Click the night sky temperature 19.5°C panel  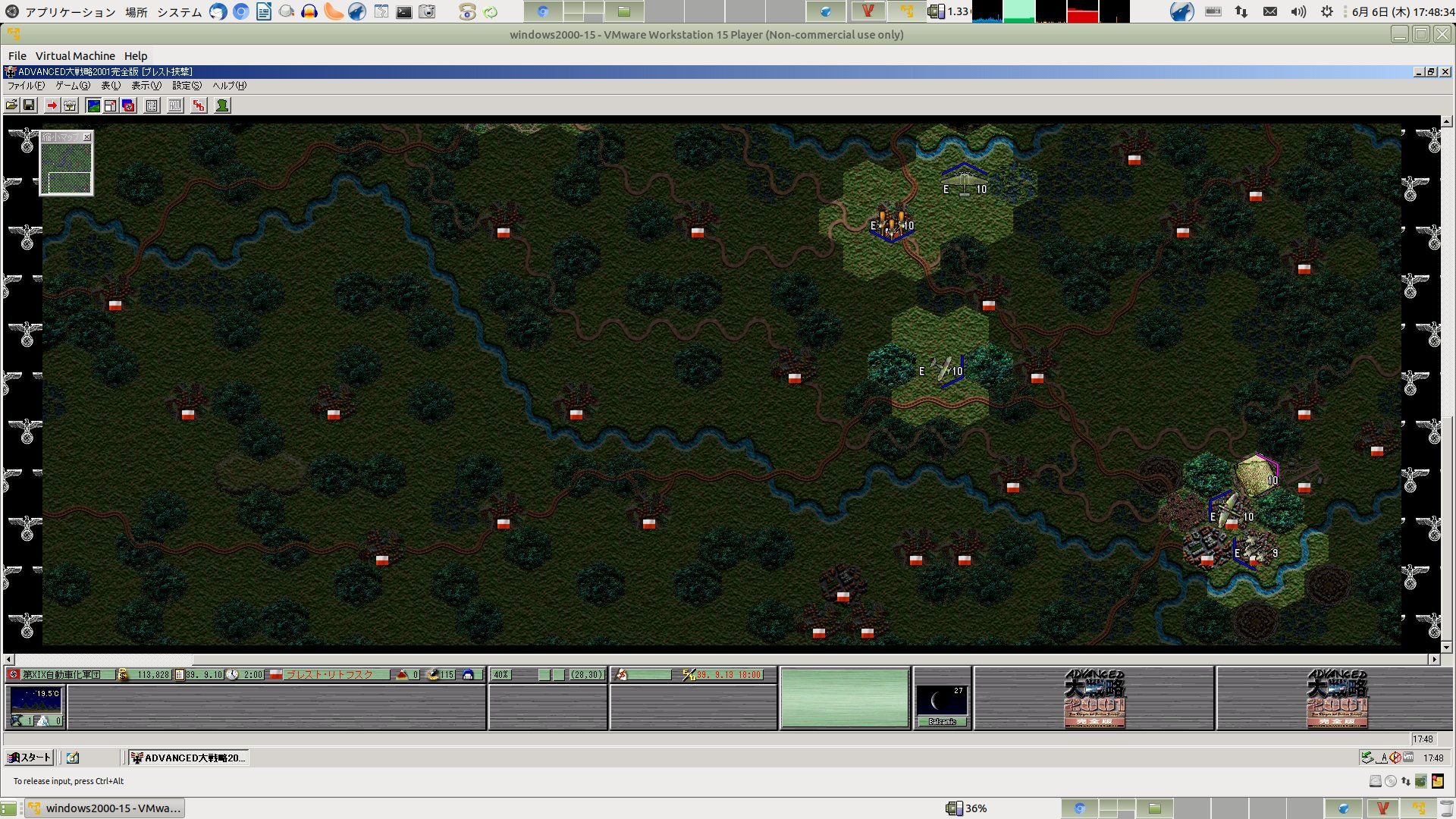(36, 706)
